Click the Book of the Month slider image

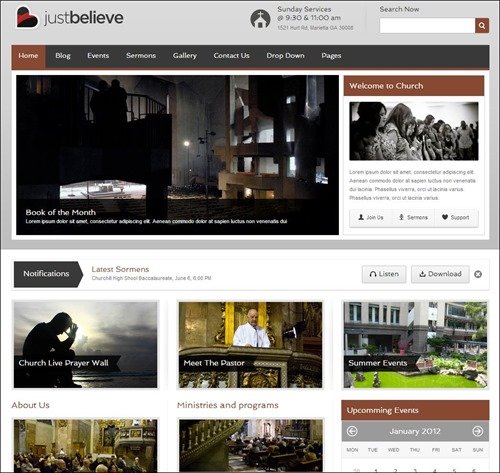pyautogui.click(x=177, y=155)
